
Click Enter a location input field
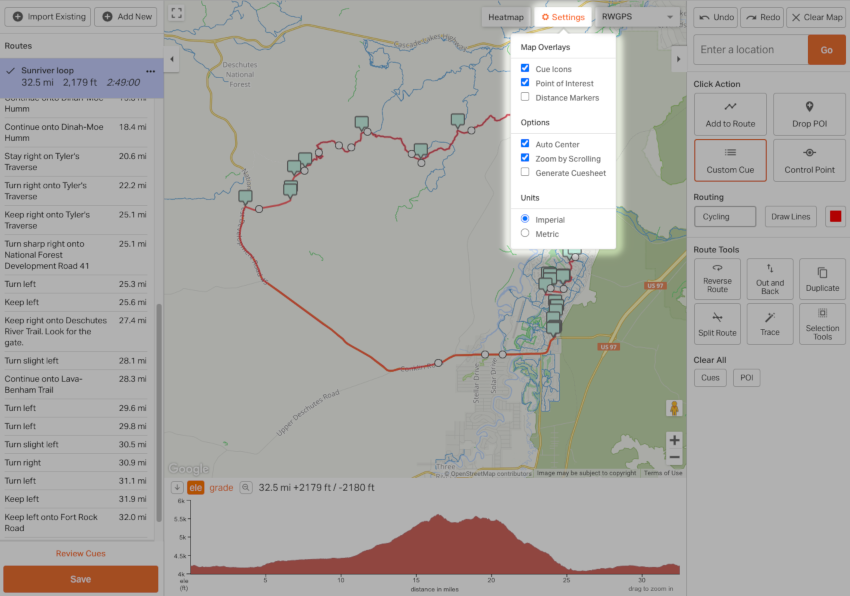(x=751, y=50)
